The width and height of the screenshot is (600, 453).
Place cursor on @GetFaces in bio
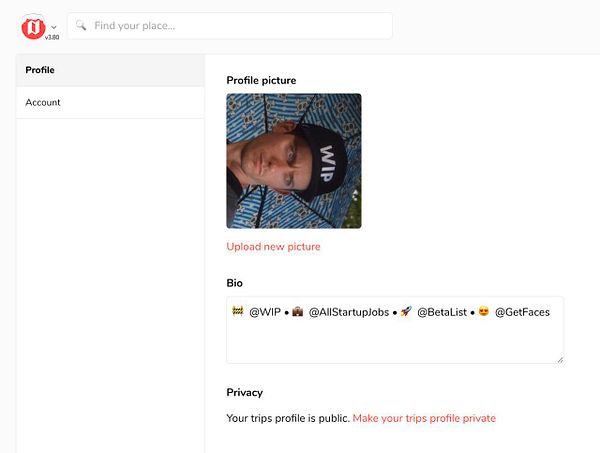click(x=522, y=312)
